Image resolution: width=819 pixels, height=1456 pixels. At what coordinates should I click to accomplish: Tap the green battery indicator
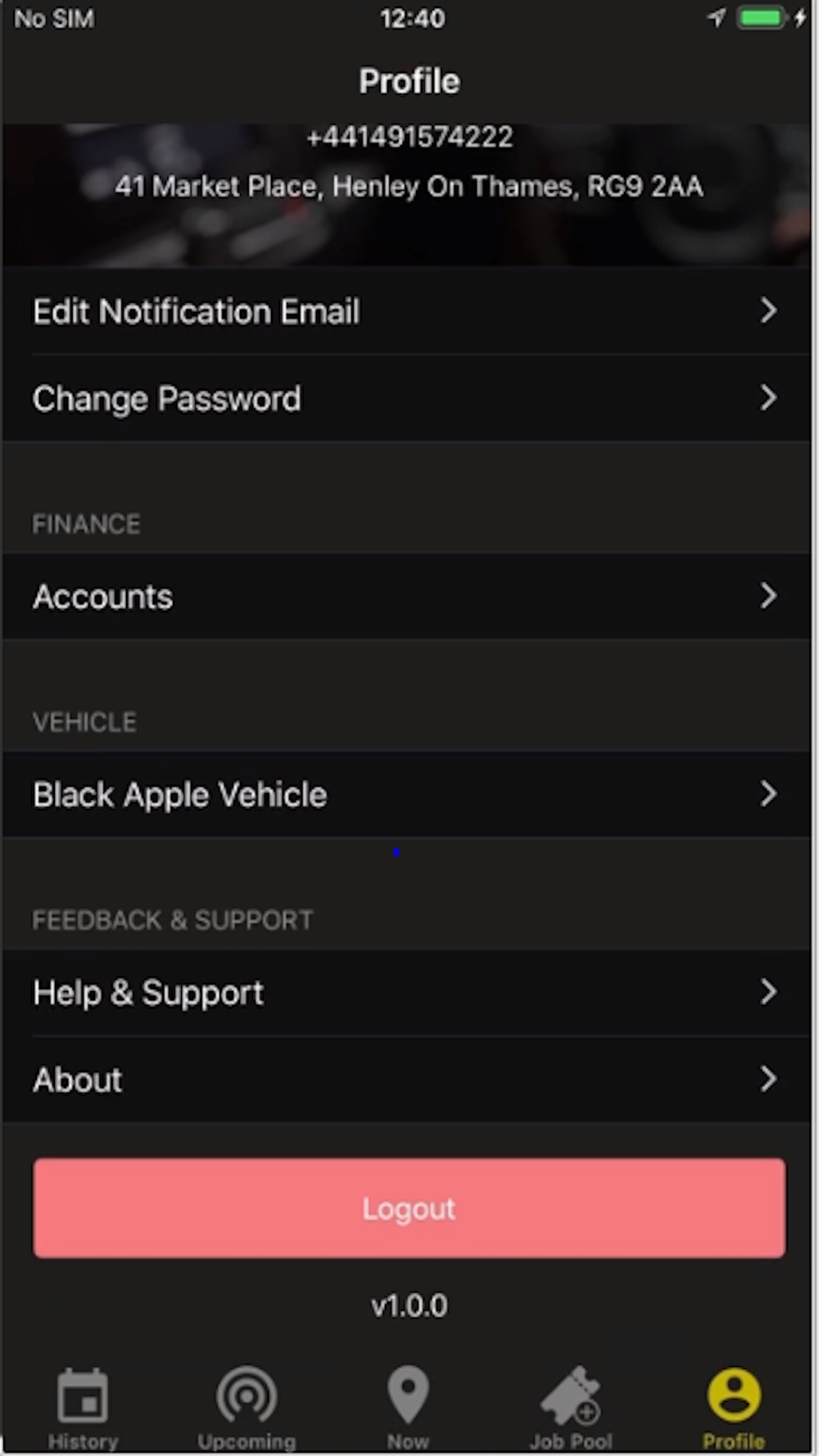point(762,17)
